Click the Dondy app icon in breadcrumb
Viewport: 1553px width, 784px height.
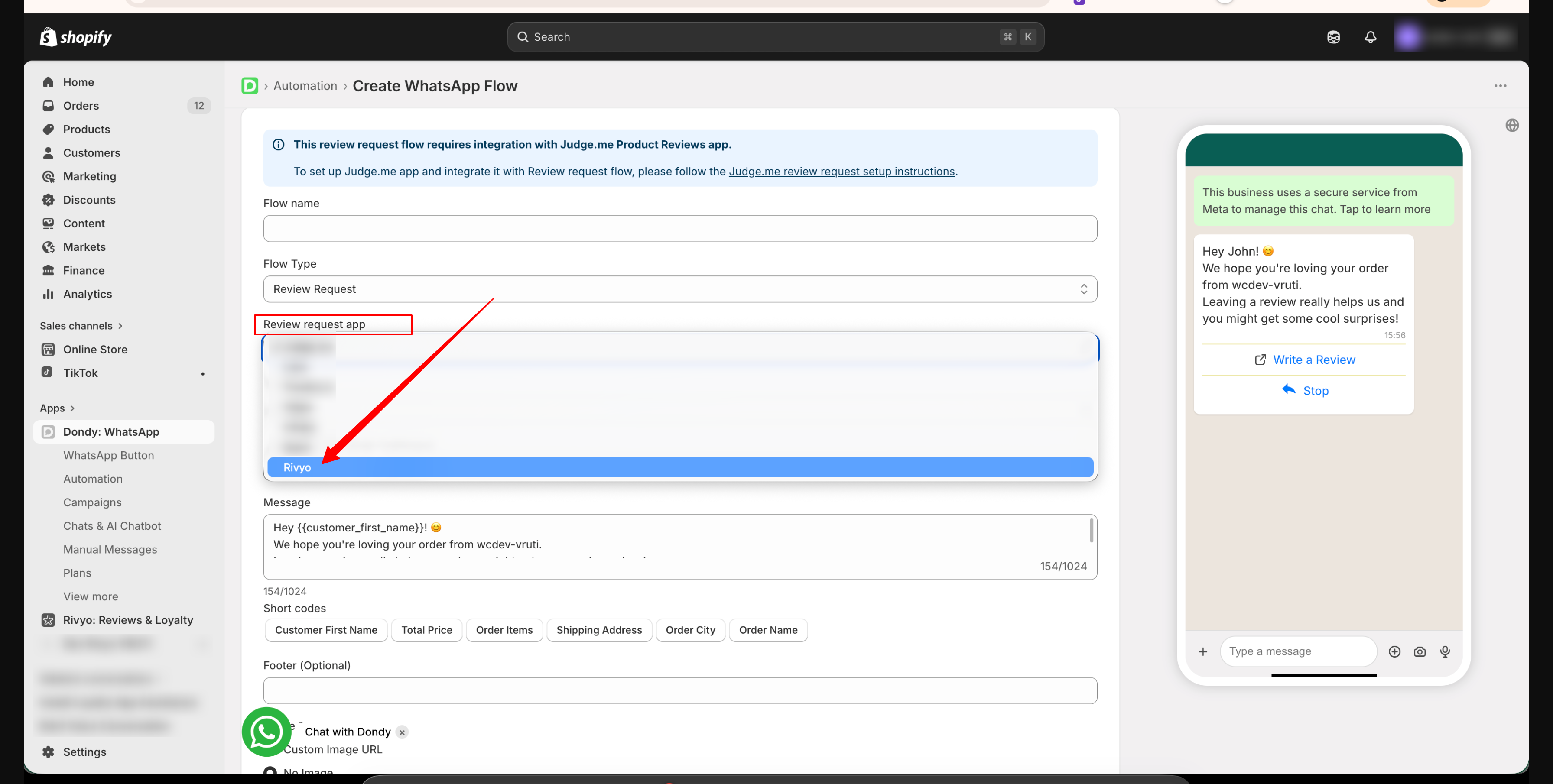click(x=250, y=86)
